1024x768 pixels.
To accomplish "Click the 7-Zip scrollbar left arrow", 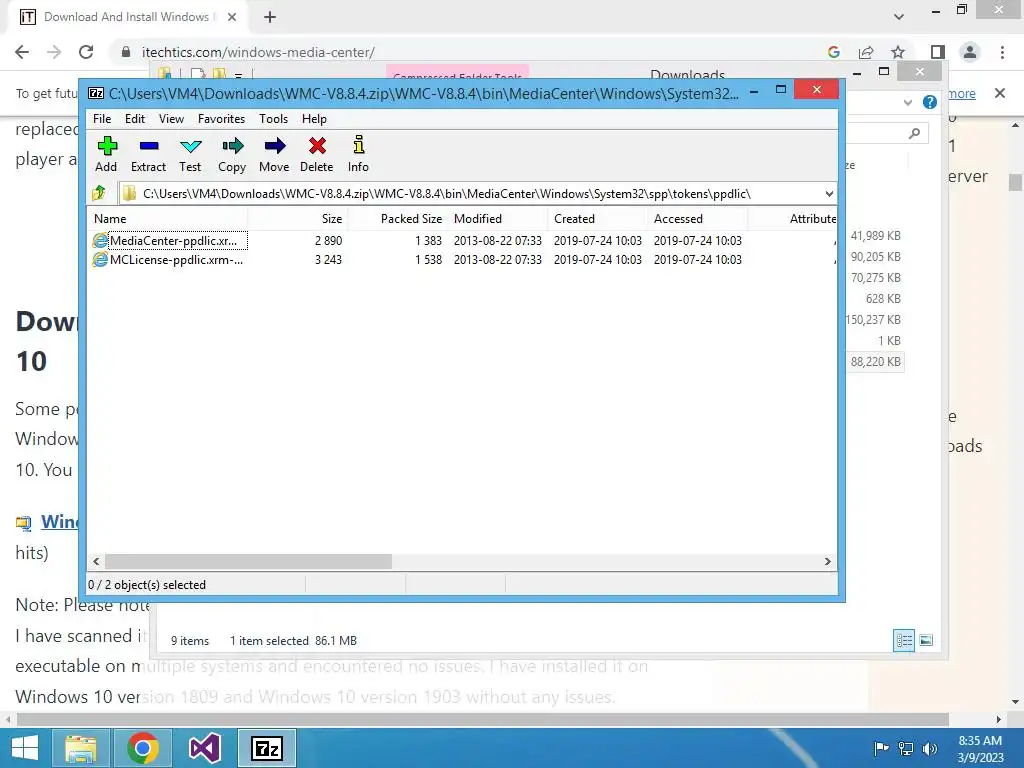I will point(97,562).
